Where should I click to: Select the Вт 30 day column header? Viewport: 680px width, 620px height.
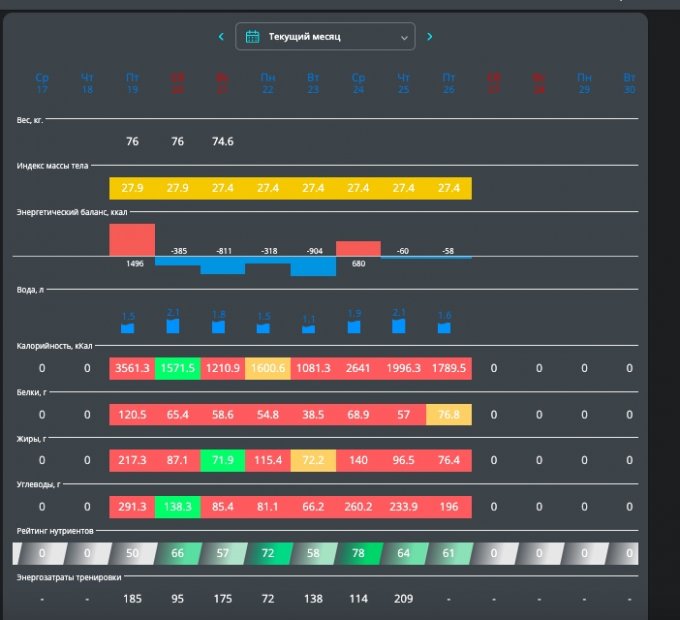(629, 83)
